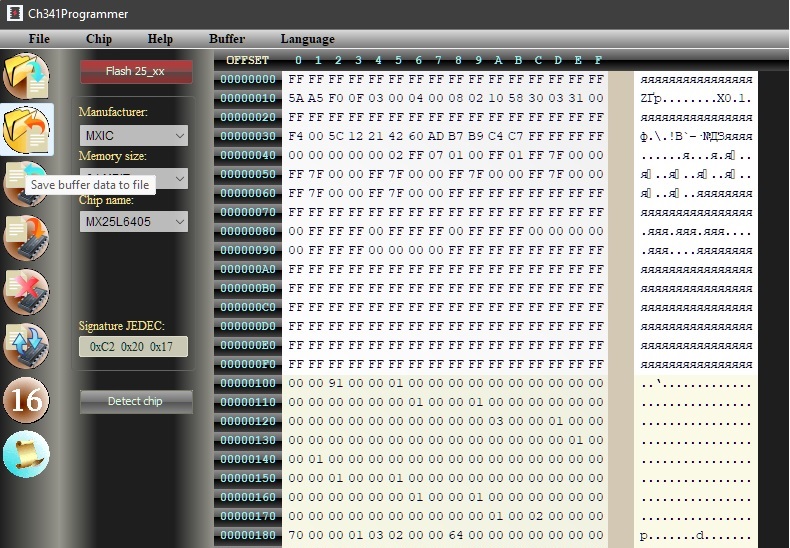Click the Save buffer data to file tooltip
This screenshot has height=548, width=790.
point(90,185)
